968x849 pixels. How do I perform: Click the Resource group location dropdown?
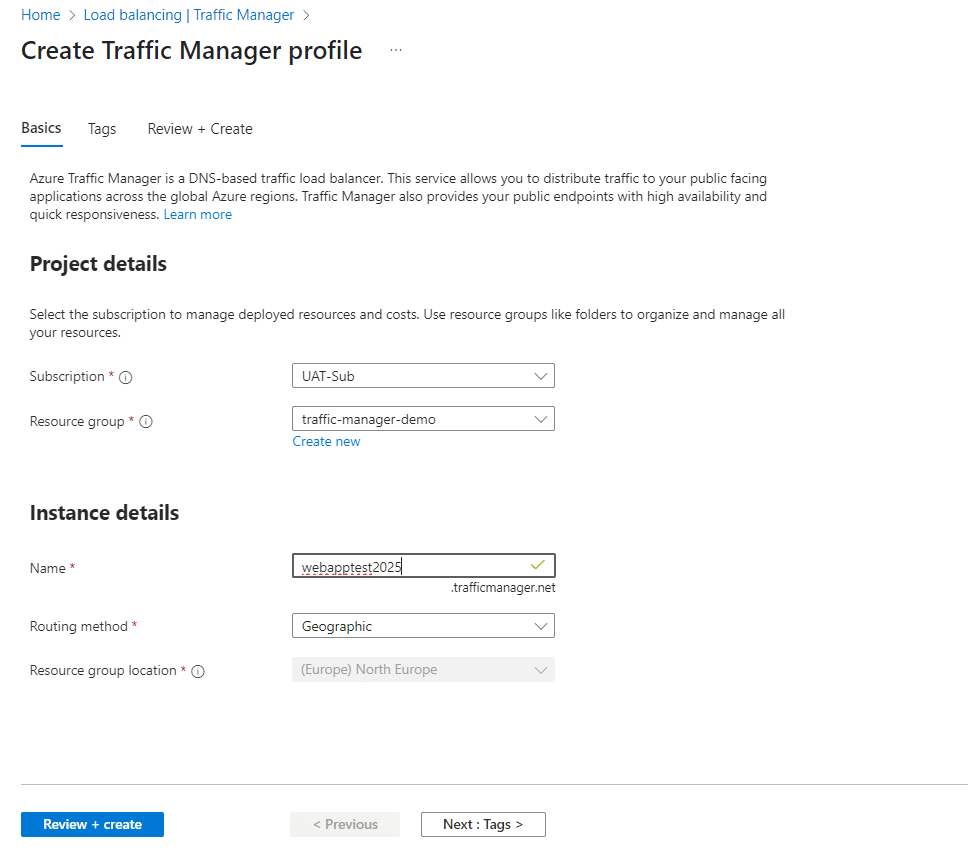[x=422, y=670]
